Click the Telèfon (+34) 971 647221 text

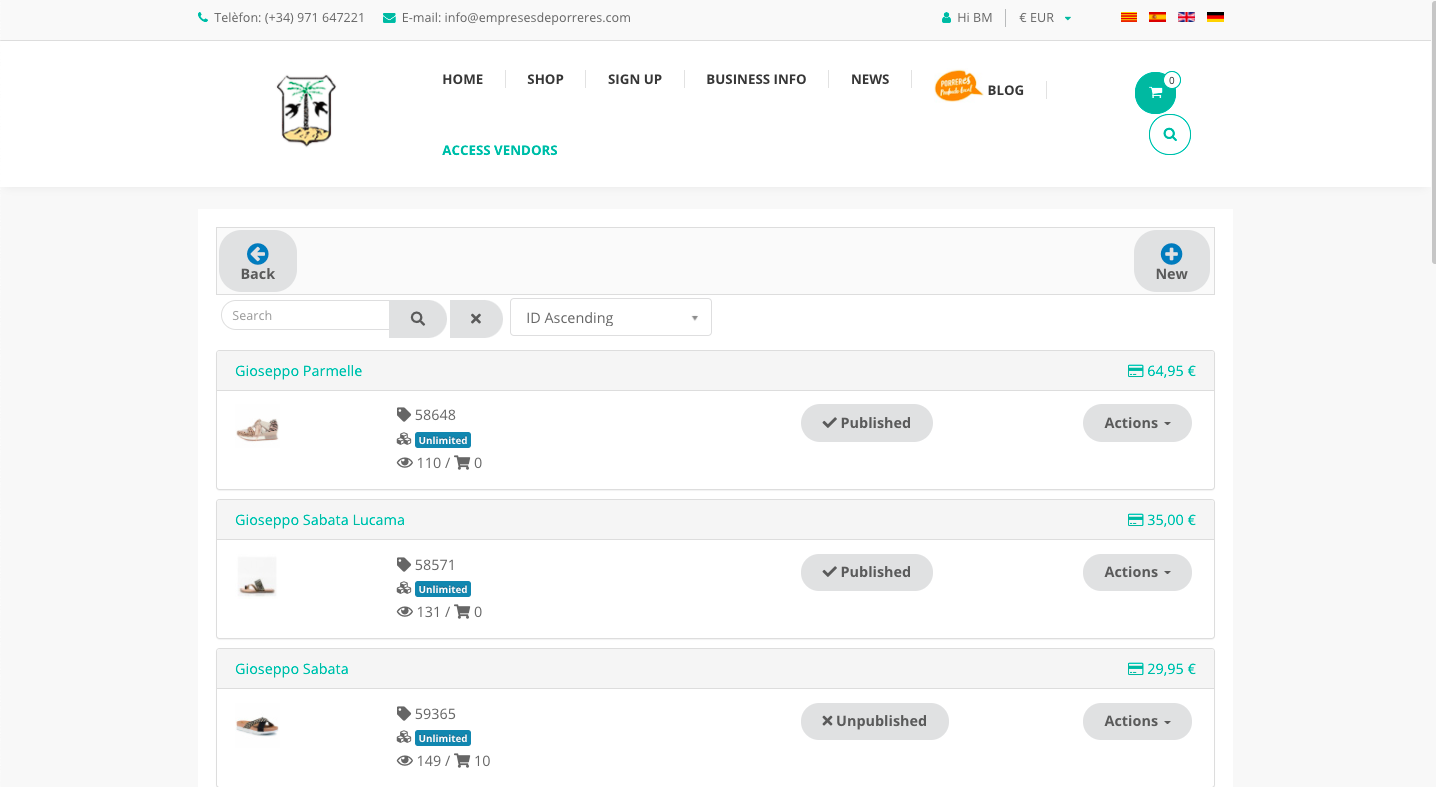click(x=289, y=18)
